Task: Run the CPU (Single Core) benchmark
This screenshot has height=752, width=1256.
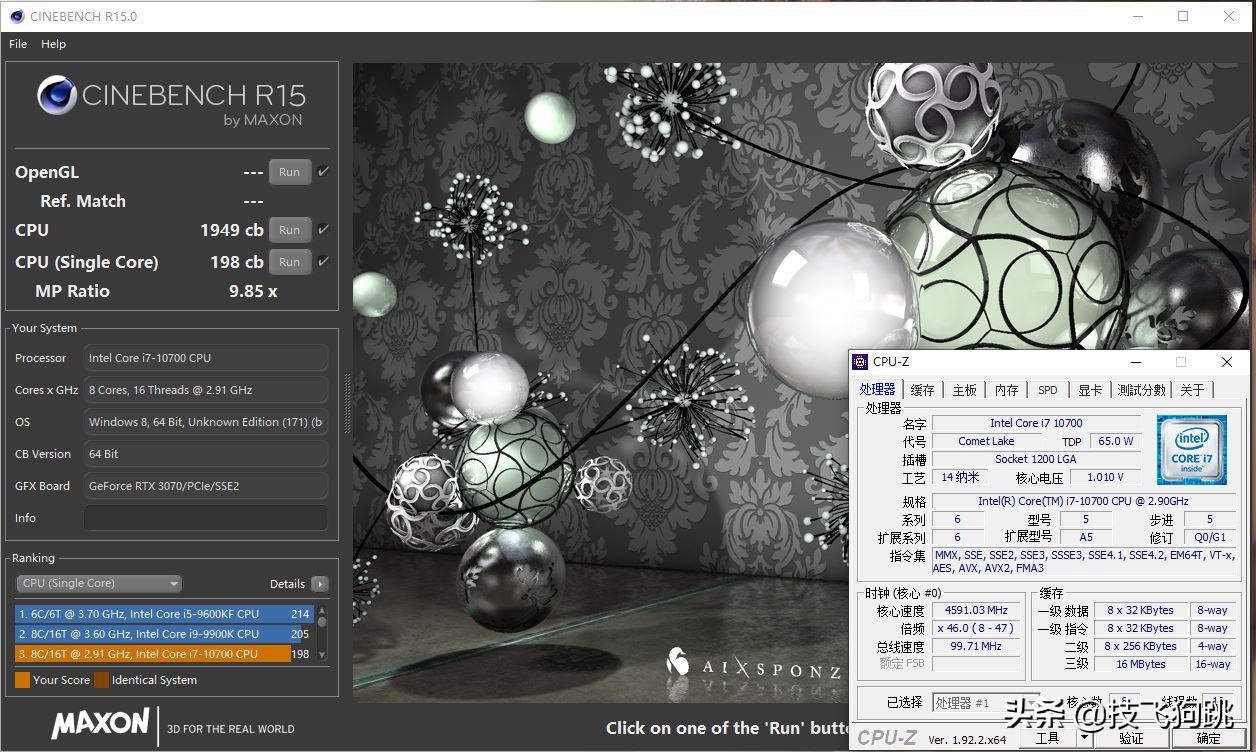Action: pyautogui.click(x=290, y=262)
